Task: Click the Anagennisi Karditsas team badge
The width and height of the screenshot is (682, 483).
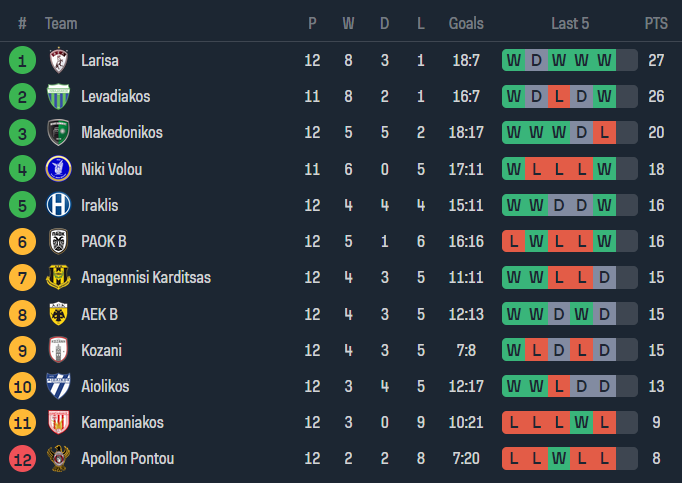Action: [x=59, y=277]
